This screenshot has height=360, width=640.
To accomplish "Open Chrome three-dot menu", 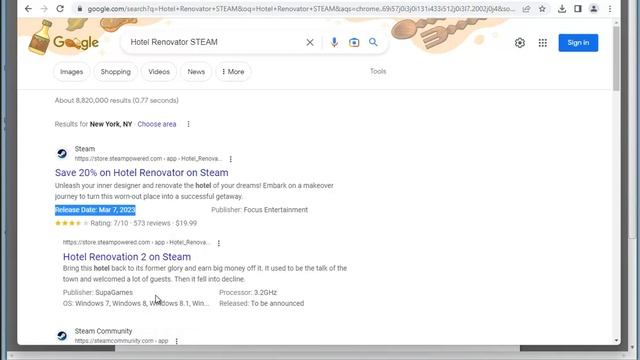I will pos(610,9).
